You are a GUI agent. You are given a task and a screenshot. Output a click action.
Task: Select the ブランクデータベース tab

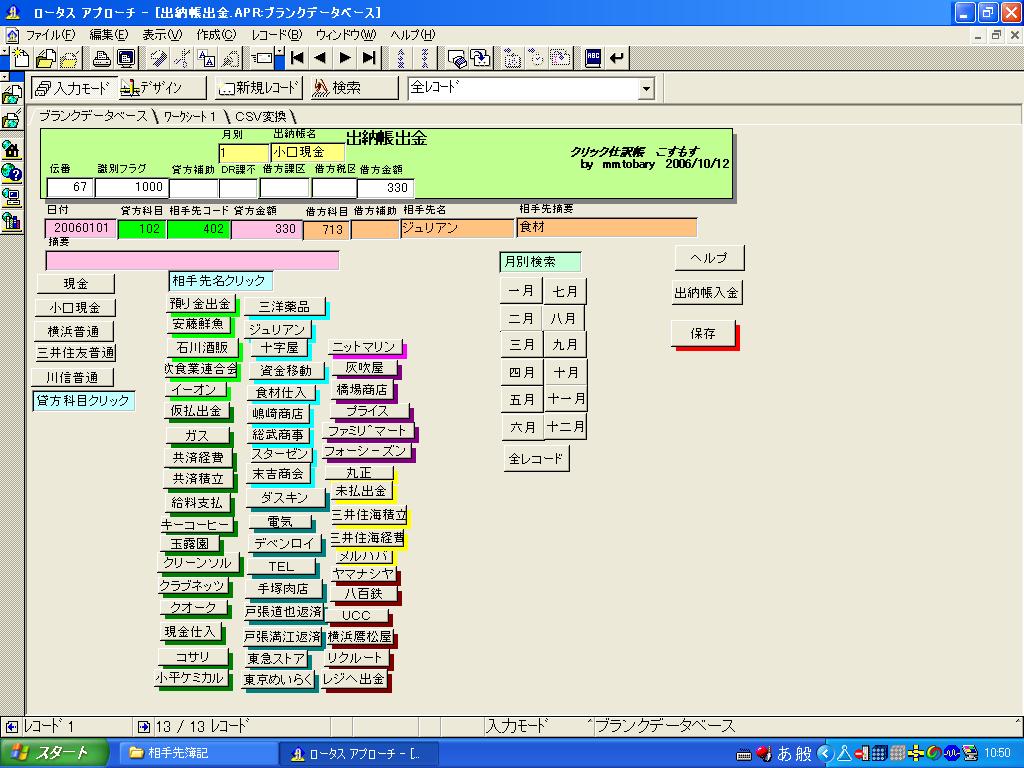click(x=92, y=116)
